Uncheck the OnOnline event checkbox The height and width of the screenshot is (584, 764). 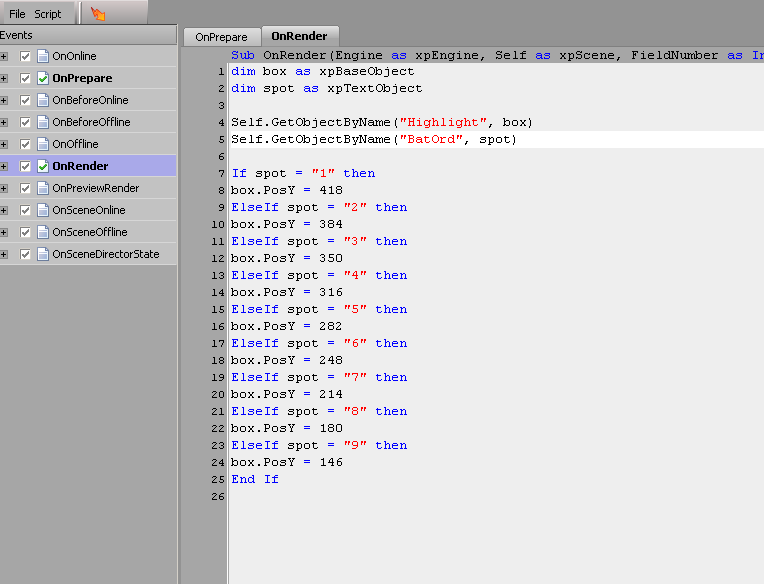[26, 56]
